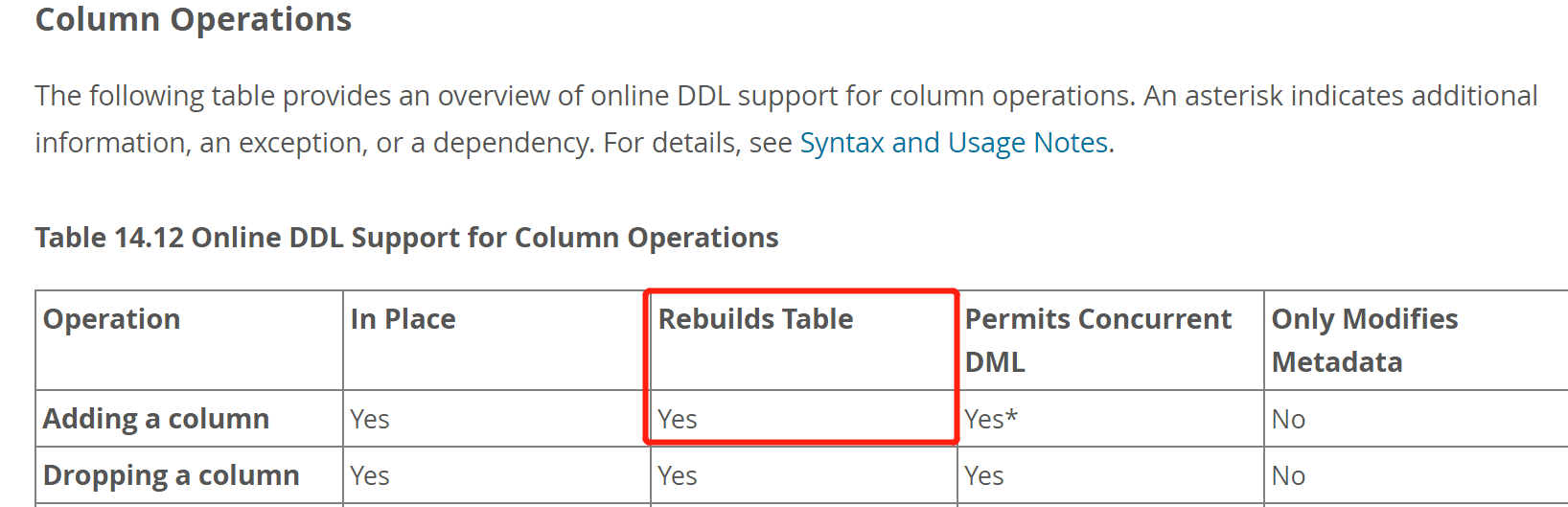The image size is (1568, 507).
Task: Select In Place value for Adding a column
Action: point(370,420)
